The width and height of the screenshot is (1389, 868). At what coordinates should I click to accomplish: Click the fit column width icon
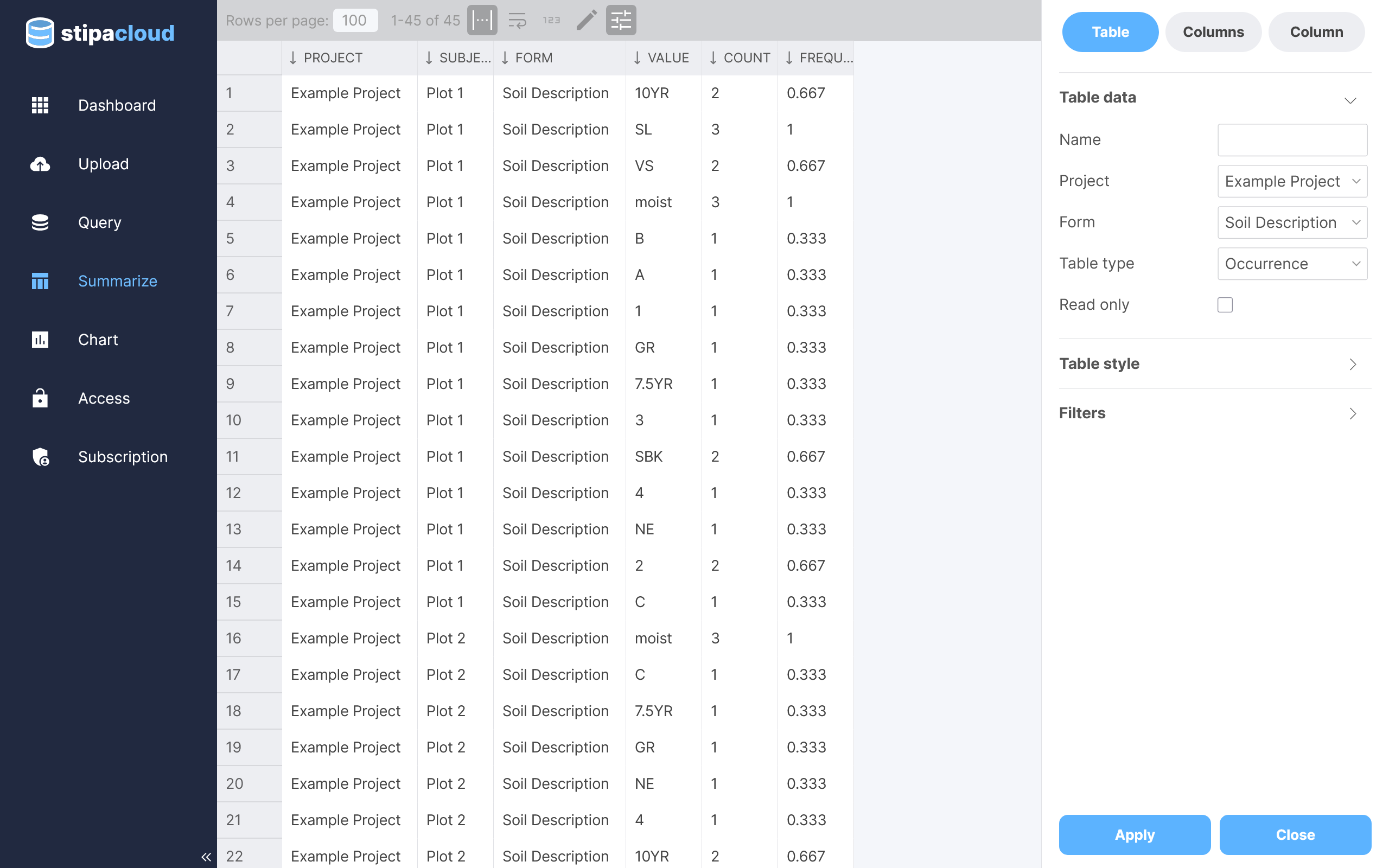[482, 21]
